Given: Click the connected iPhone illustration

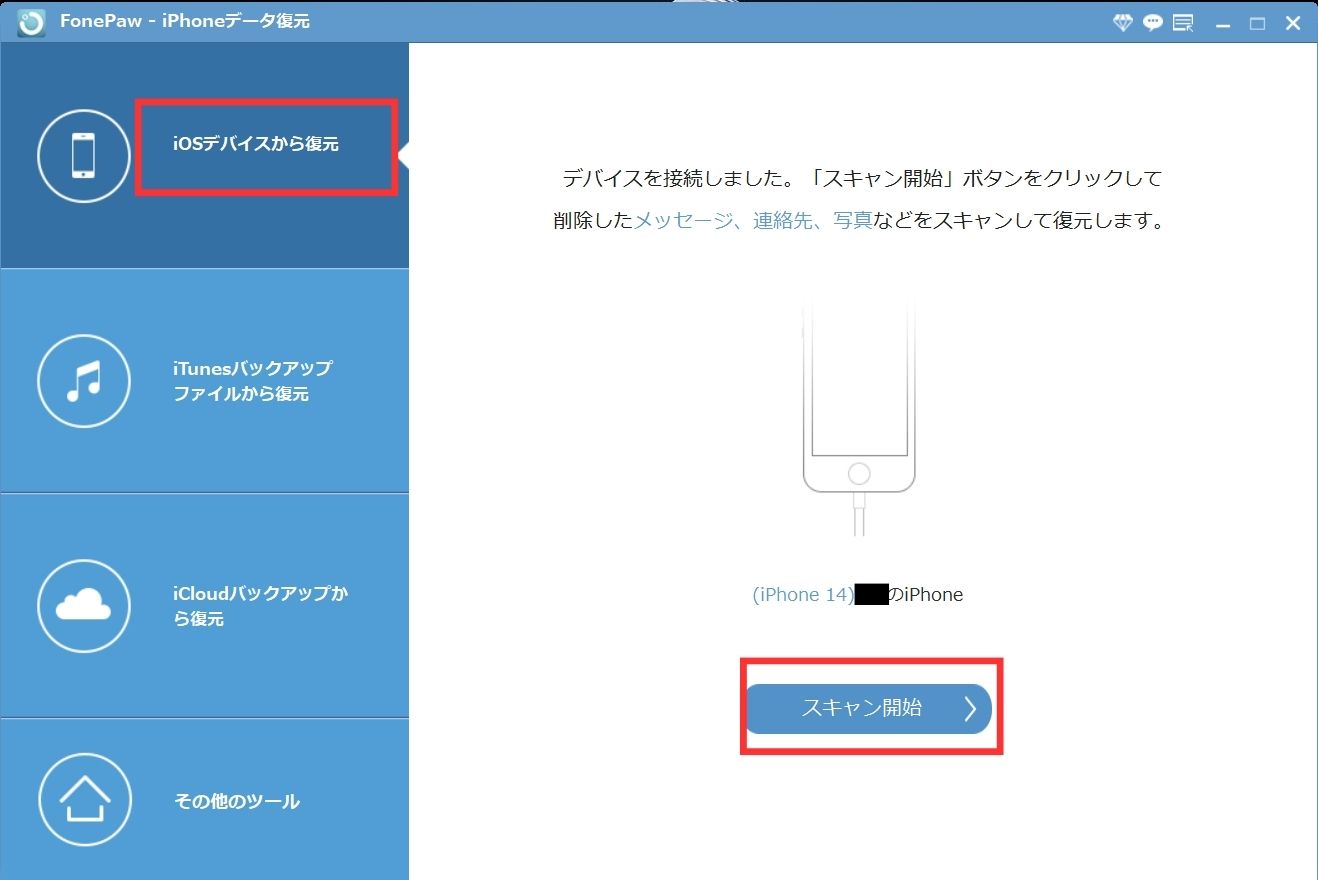Looking at the screenshot, I should 858,410.
